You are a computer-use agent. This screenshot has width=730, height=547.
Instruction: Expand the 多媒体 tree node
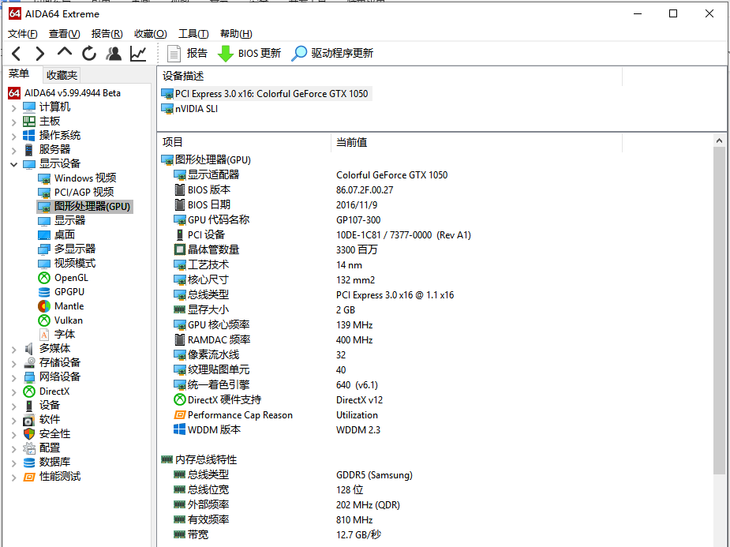[x=14, y=350]
